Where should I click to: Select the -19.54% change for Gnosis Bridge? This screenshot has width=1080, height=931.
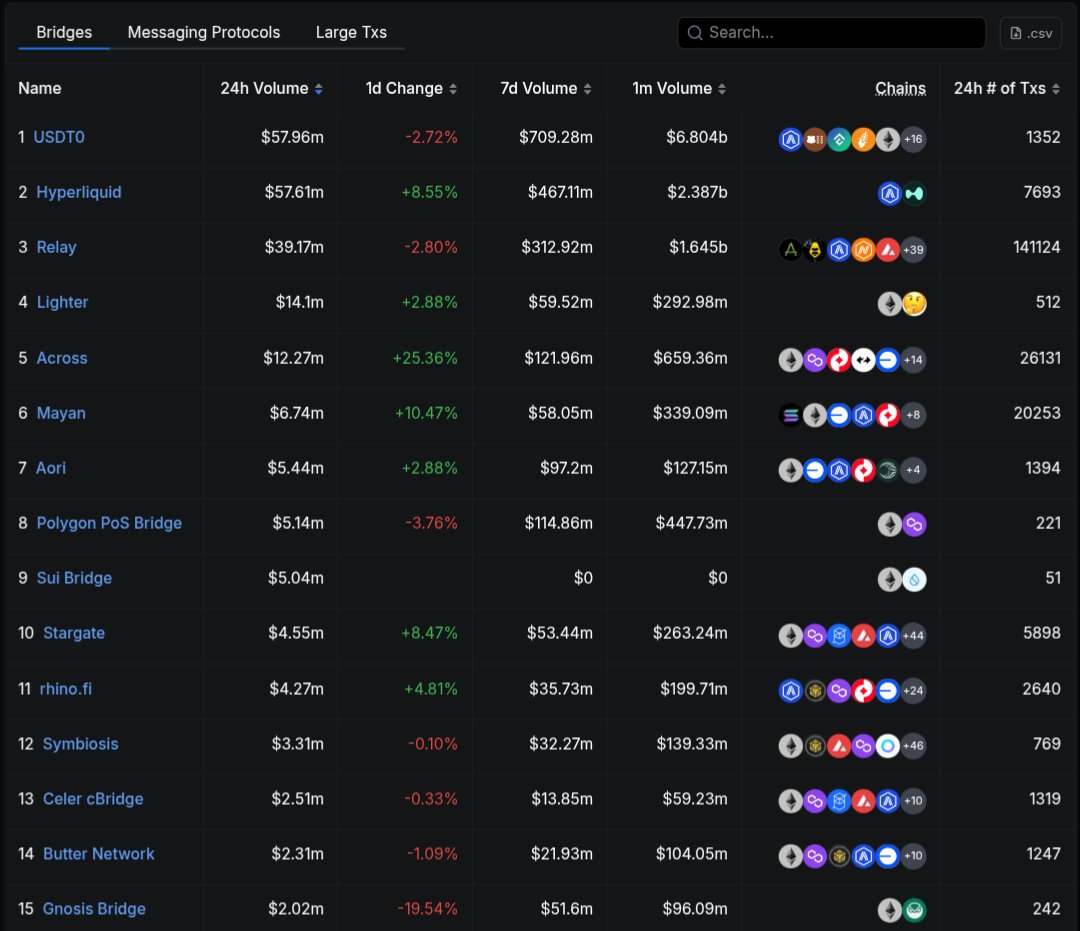[427, 909]
